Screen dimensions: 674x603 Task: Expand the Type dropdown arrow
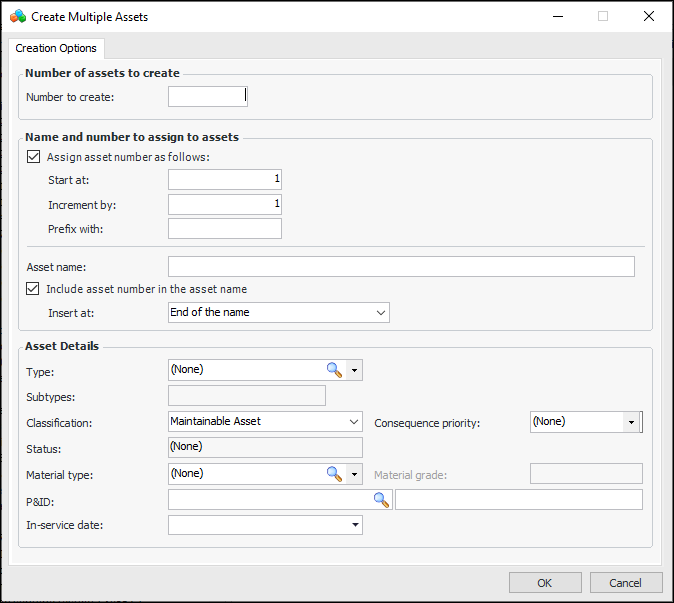pyautogui.click(x=354, y=370)
